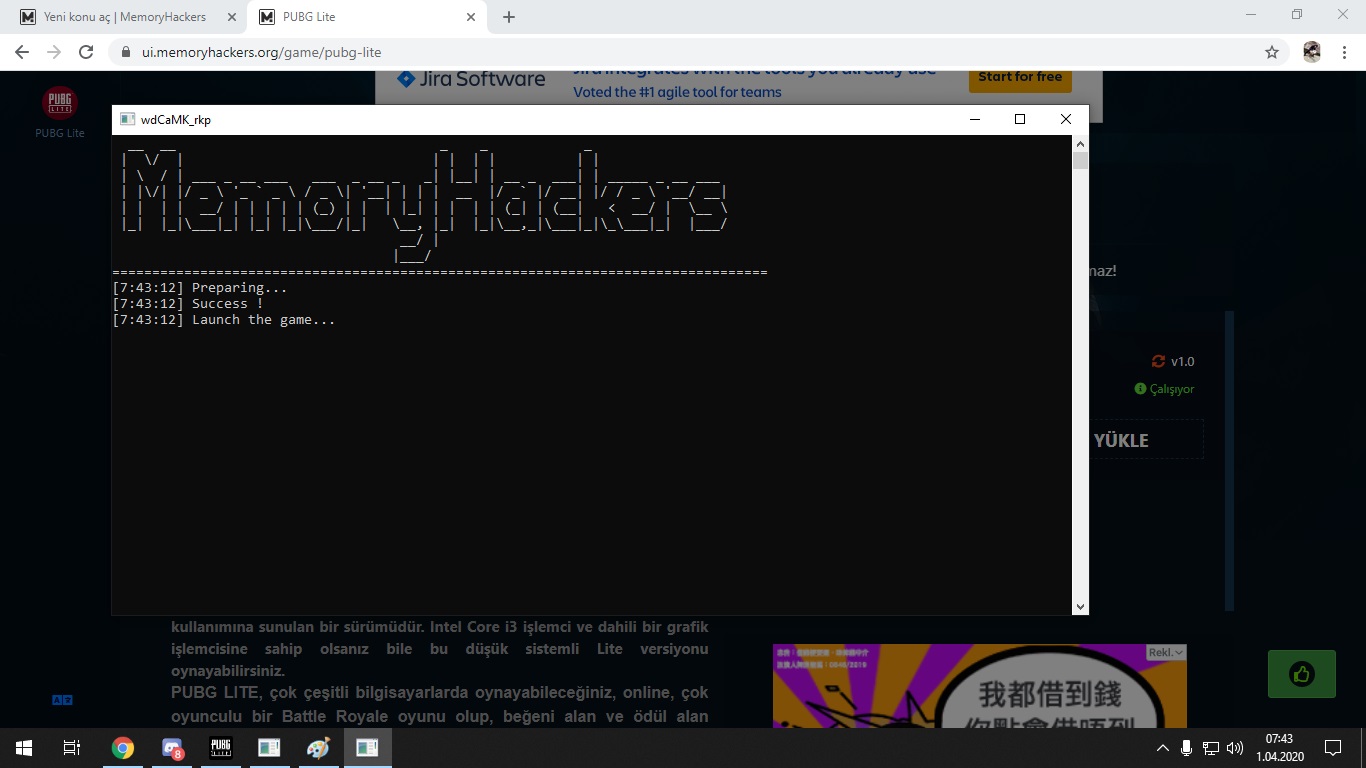Screen dimensions: 1366x768
Task: Click the console line "Success !"
Action: pyautogui.click(x=228, y=304)
